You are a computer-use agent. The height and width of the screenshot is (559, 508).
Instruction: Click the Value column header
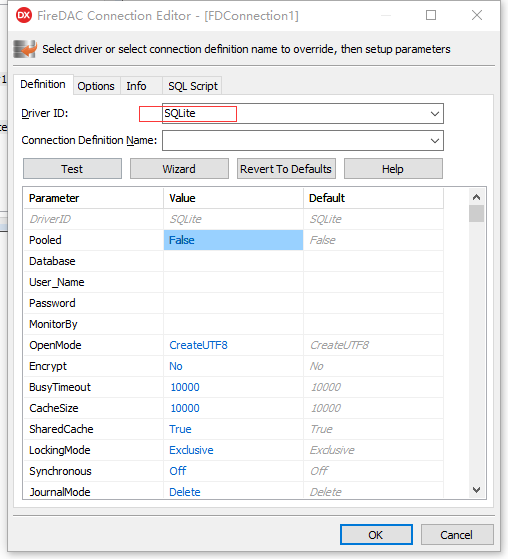[234, 198]
